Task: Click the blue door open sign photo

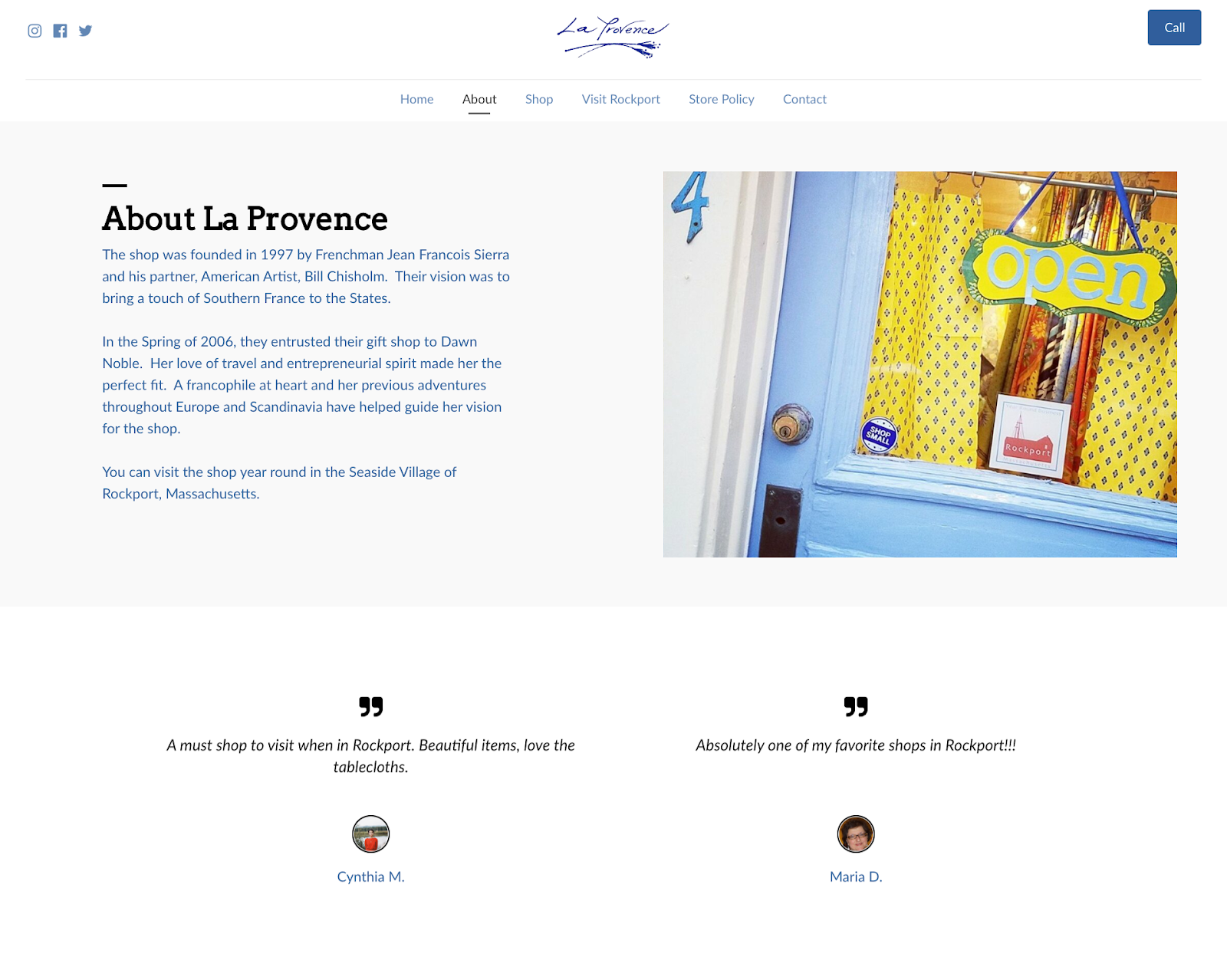Action: click(x=919, y=364)
